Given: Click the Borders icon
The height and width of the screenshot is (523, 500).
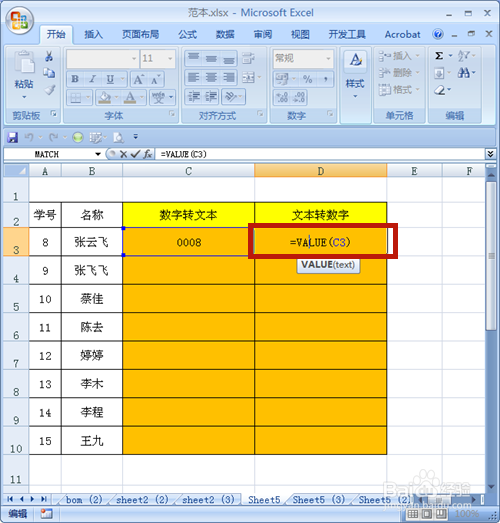Looking at the screenshot, I should [75, 97].
